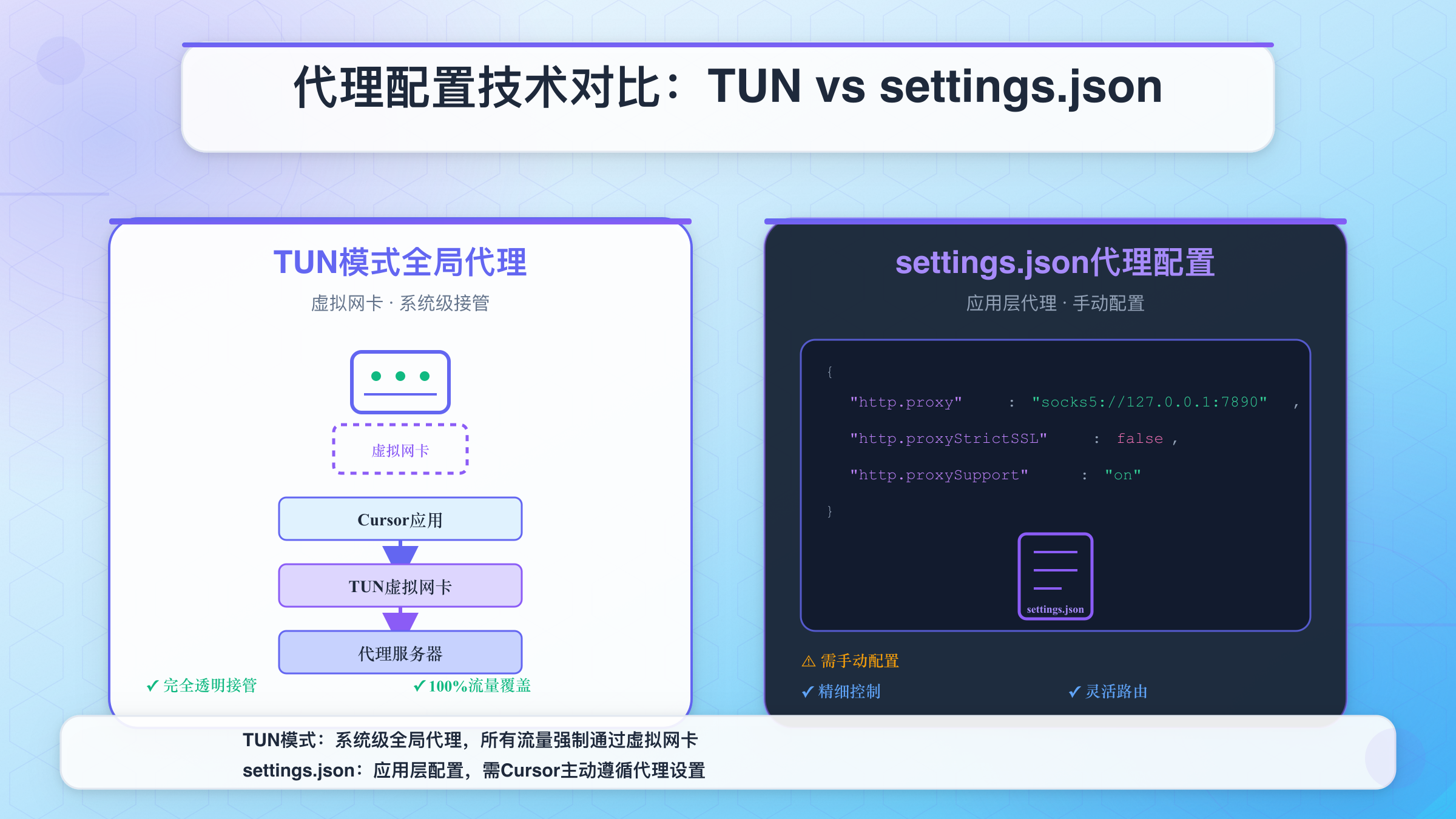Select the dashed 虚拟网卡 icon

click(x=399, y=450)
